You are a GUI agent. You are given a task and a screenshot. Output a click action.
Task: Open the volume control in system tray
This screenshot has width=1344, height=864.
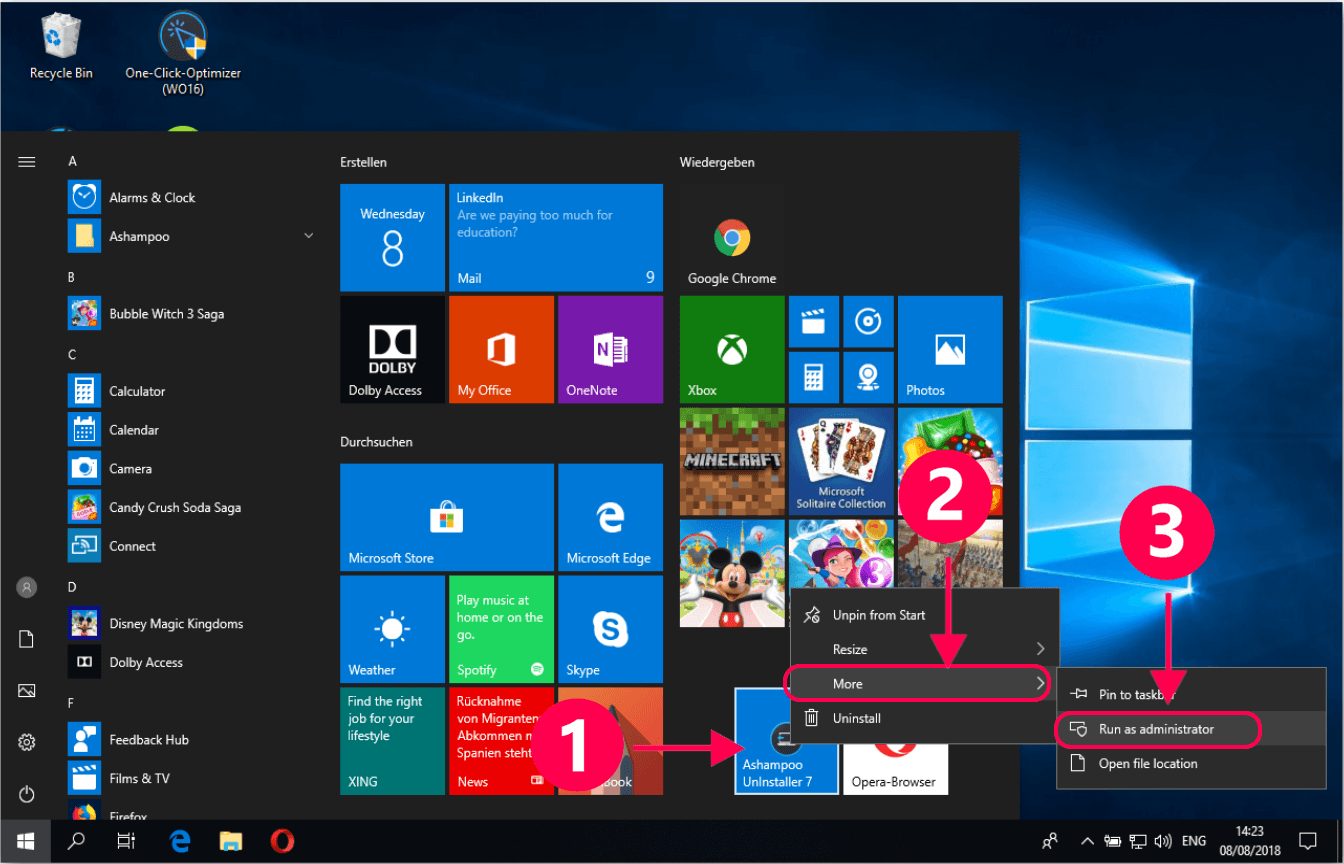[1163, 841]
